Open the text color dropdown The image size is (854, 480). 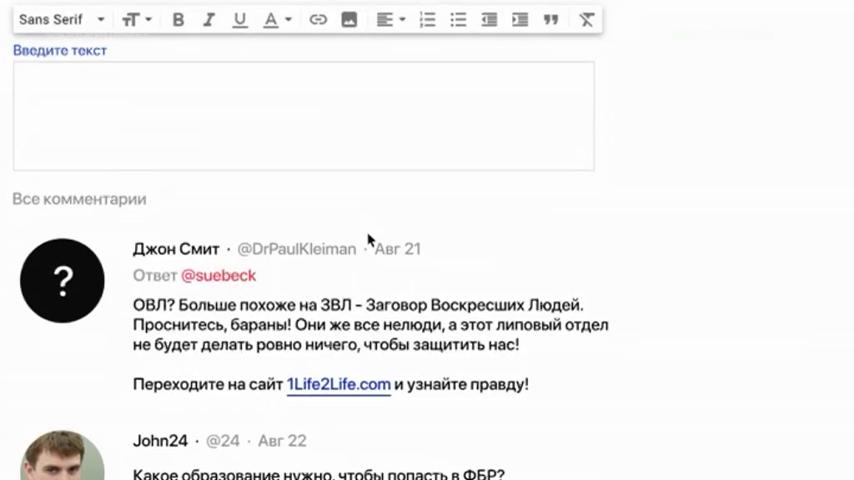278,20
